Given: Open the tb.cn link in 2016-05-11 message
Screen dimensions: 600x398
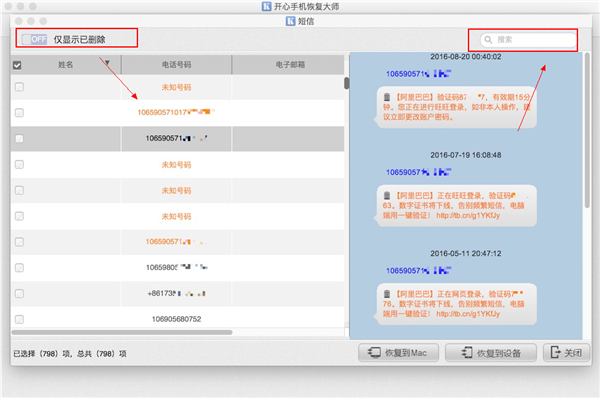Looking at the screenshot, I should click(468, 314).
